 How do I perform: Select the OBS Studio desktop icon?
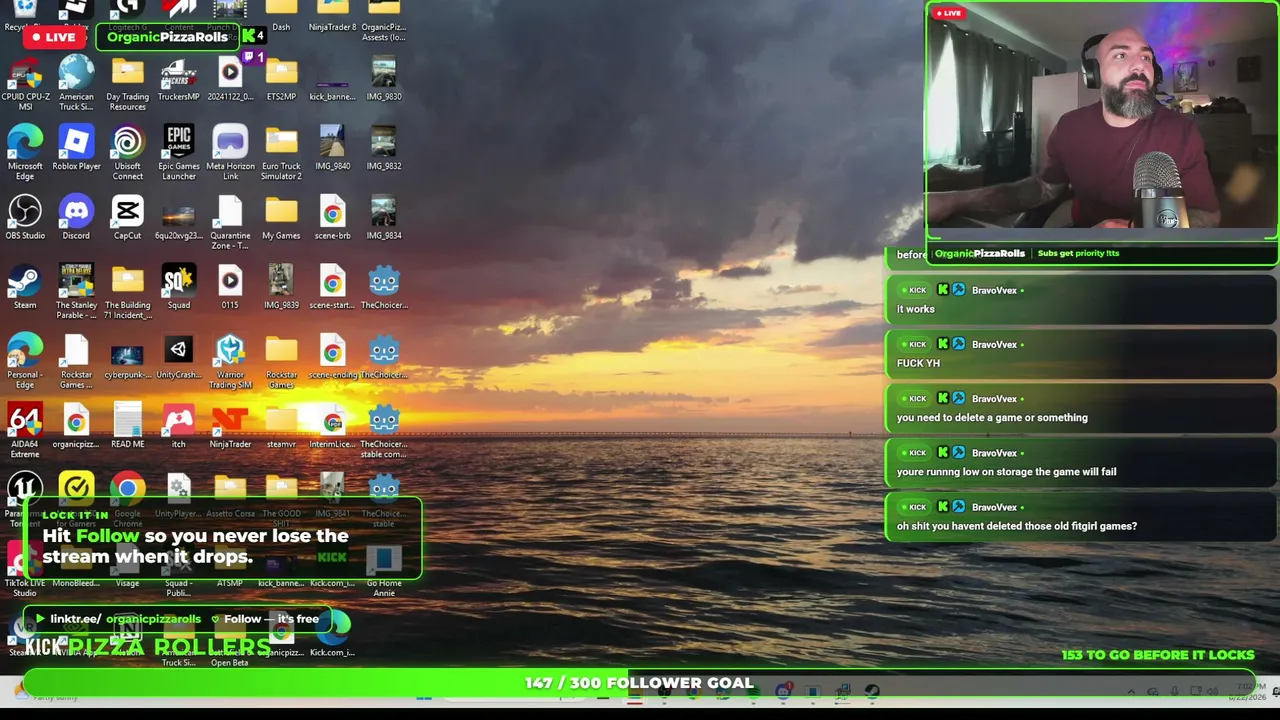[x=25, y=218]
